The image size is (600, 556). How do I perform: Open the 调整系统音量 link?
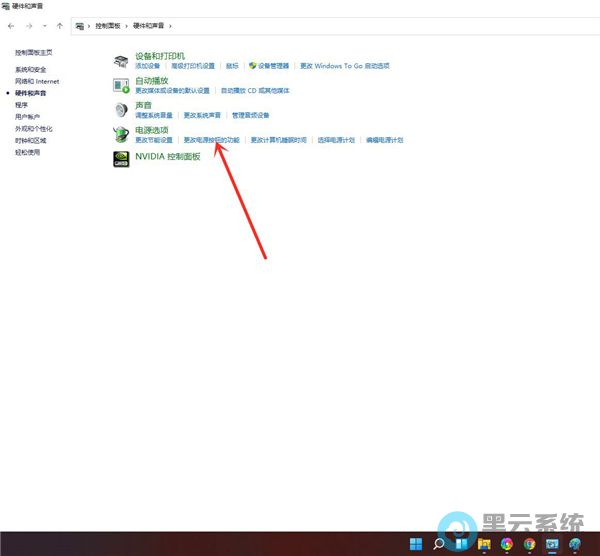(x=154, y=115)
